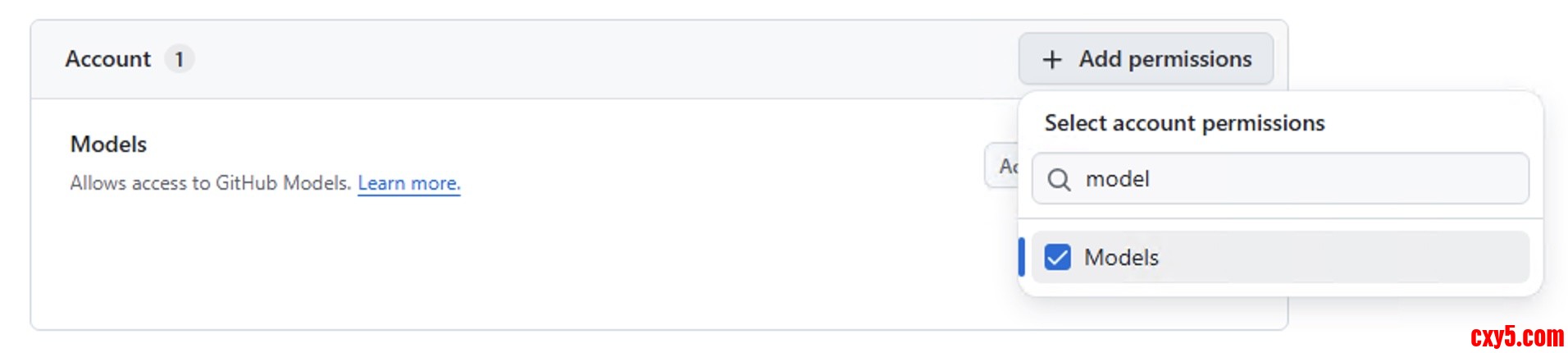
Task: Click the Models permission heading
Action: (x=108, y=144)
